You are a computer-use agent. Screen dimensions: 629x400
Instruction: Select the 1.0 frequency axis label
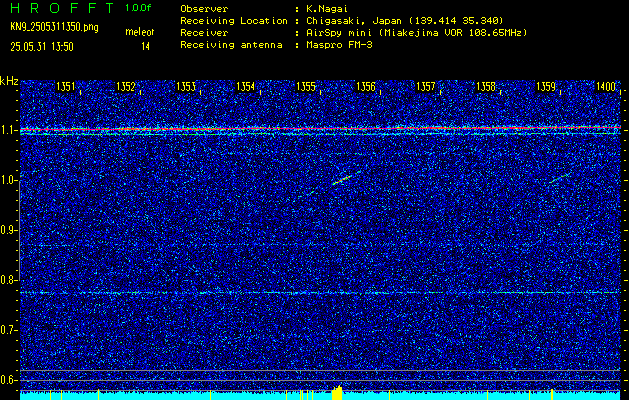pos(8,181)
